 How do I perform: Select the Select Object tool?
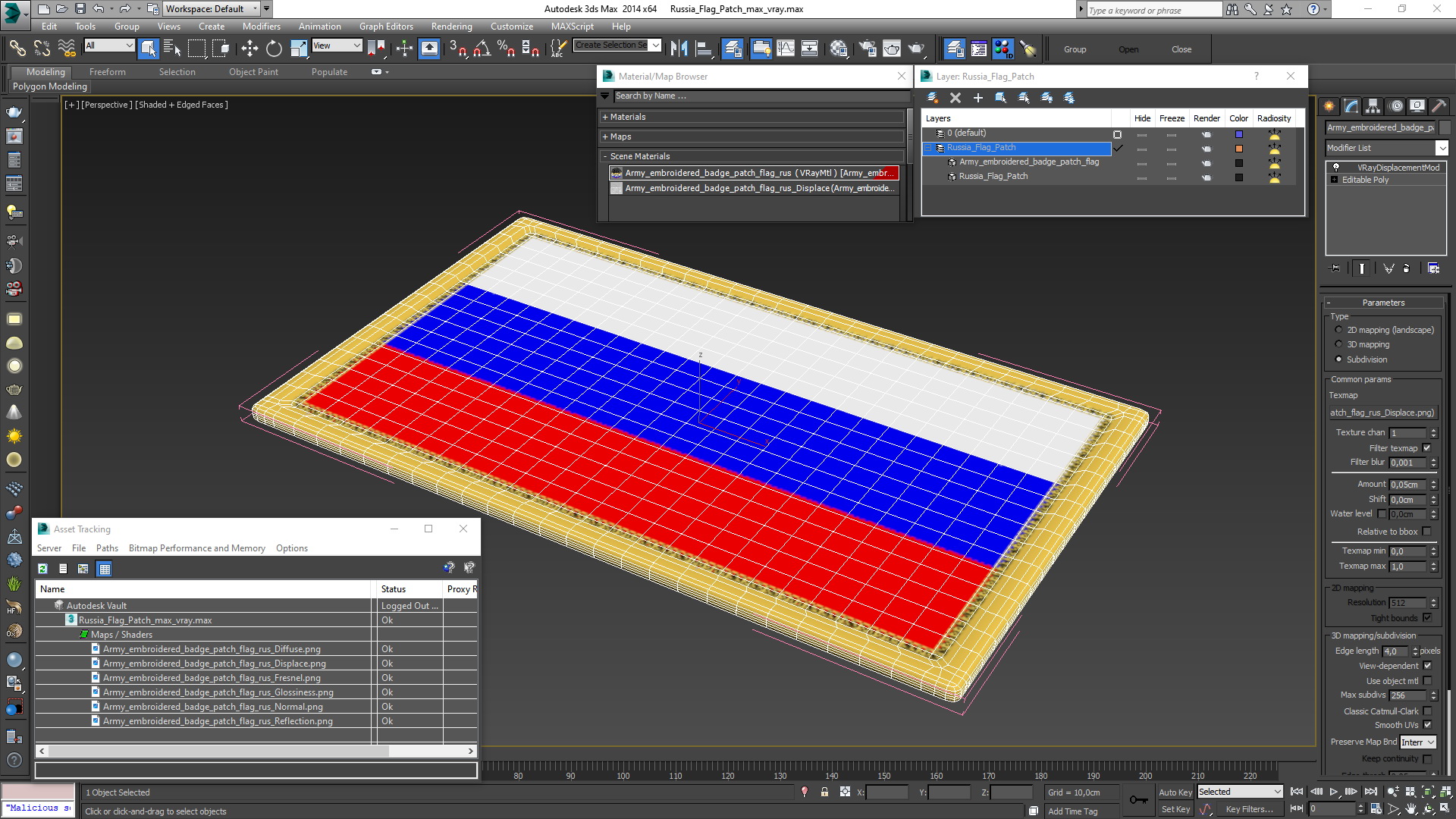tap(149, 49)
